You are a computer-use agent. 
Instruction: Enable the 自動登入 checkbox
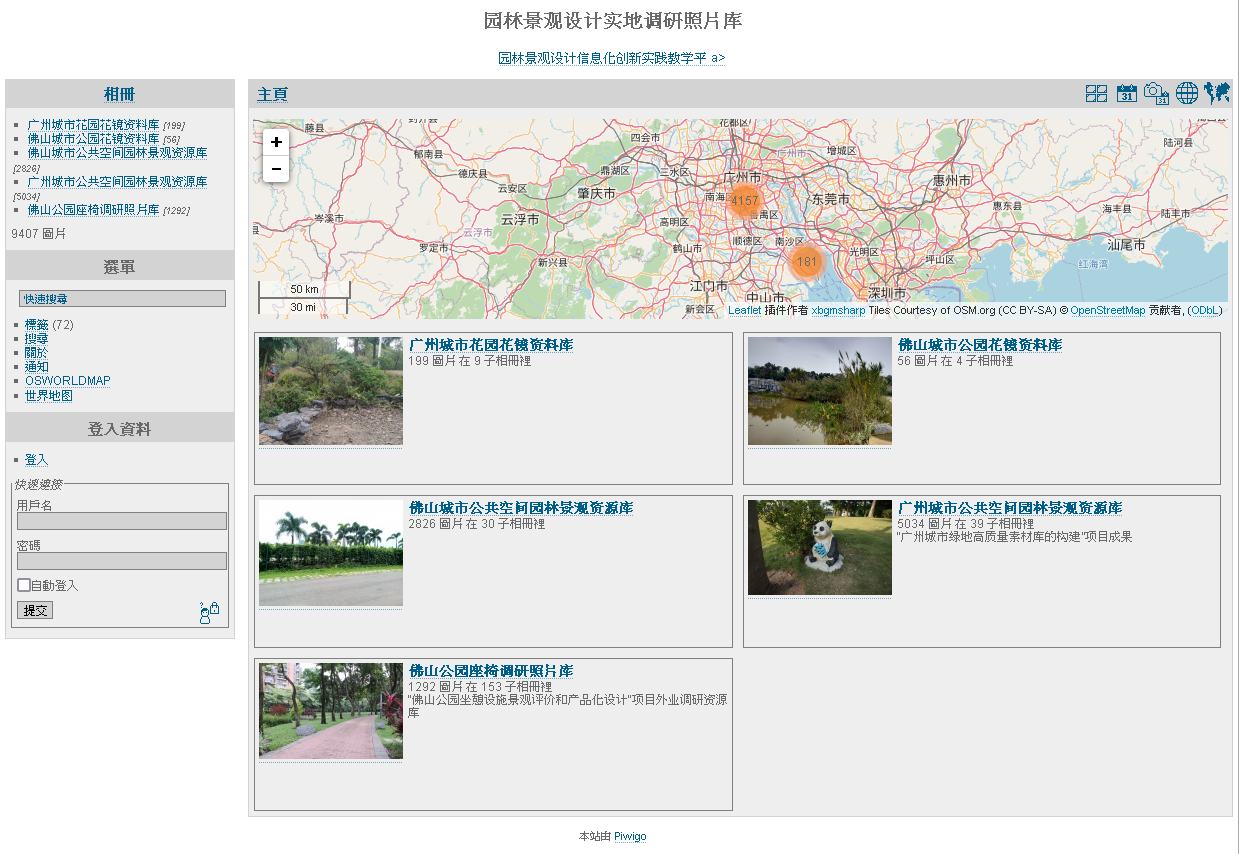24,585
